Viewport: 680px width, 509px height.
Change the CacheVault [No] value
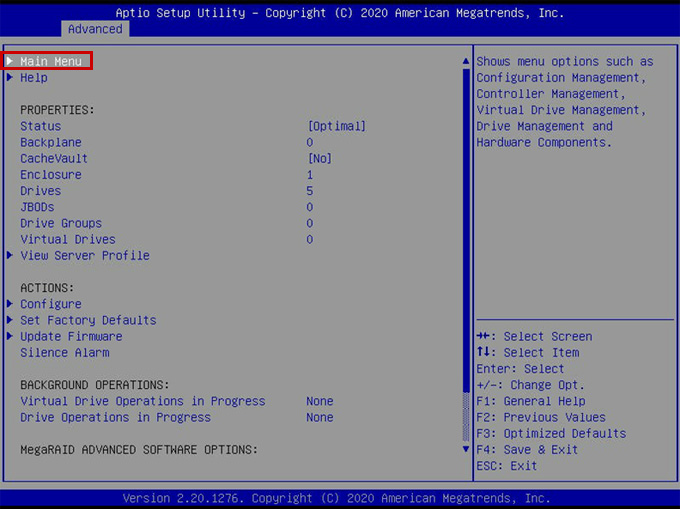(x=320, y=159)
